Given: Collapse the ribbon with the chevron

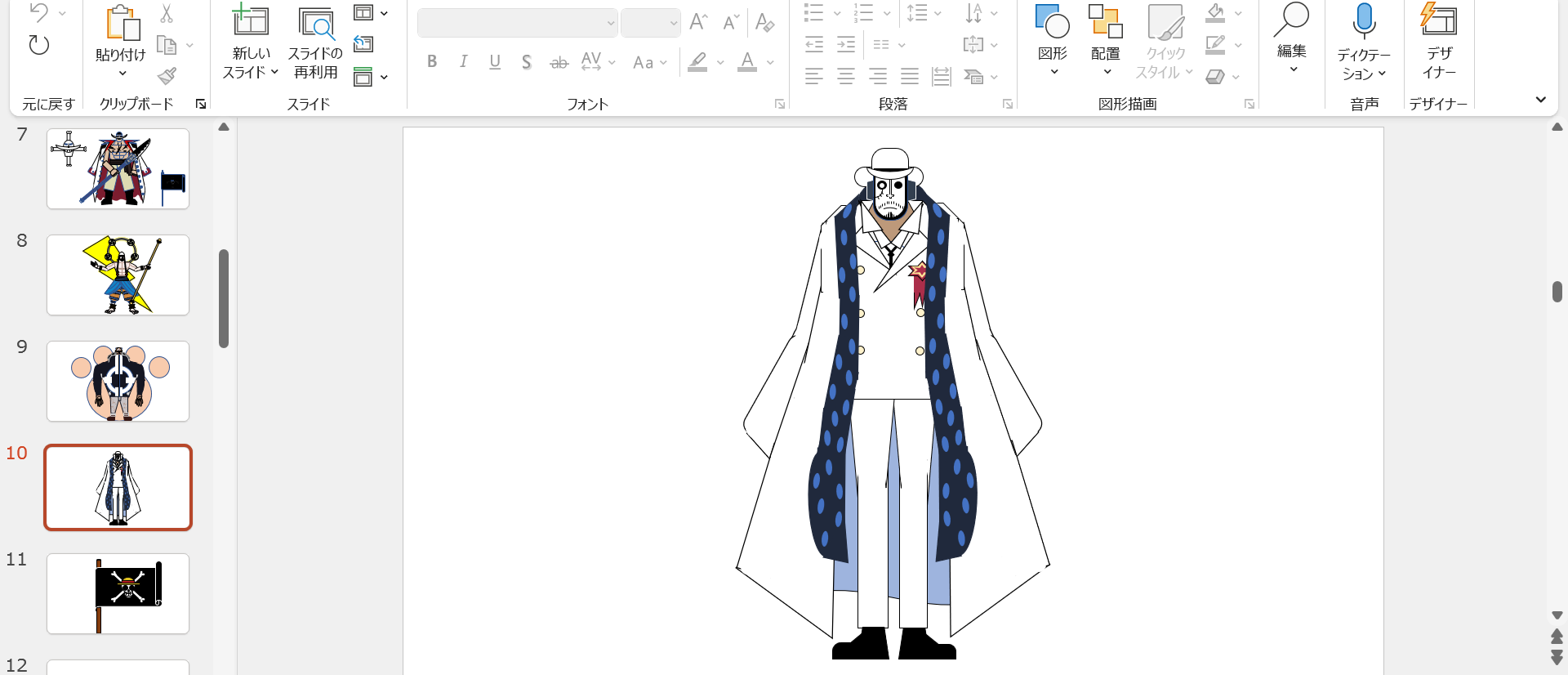Looking at the screenshot, I should pos(1540,100).
